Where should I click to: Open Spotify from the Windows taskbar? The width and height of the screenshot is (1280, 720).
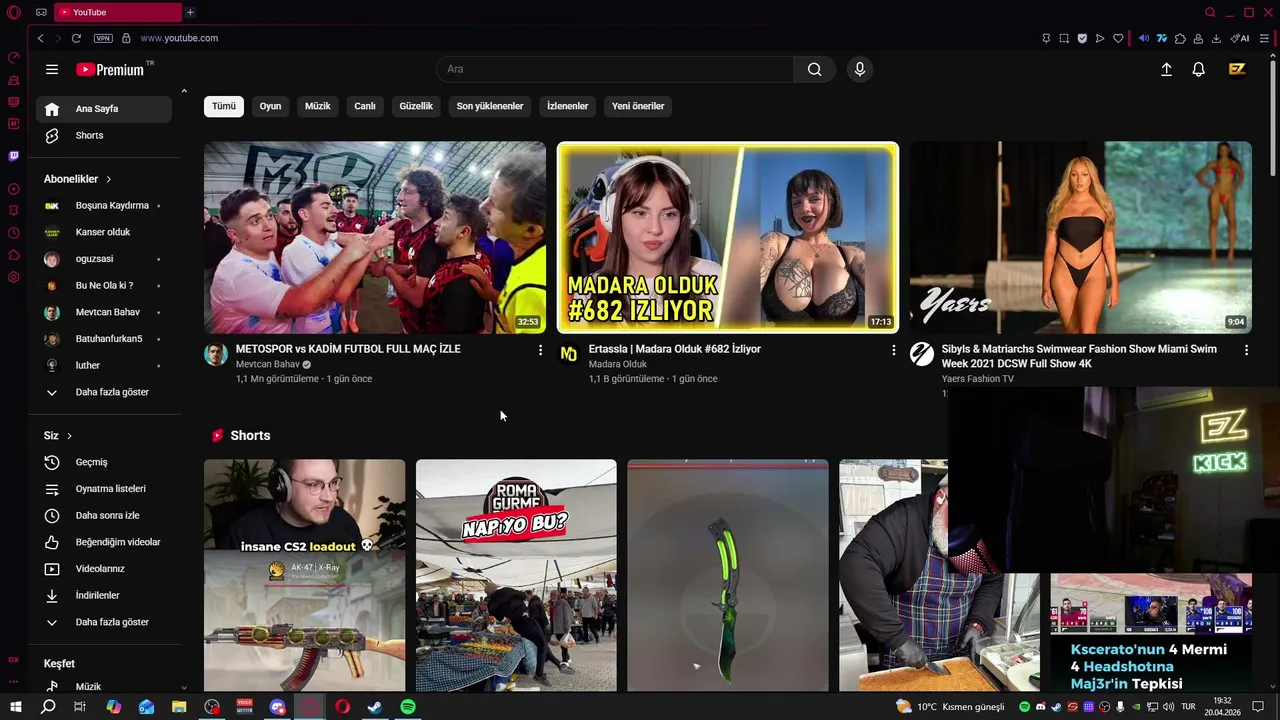(x=408, y=707)
